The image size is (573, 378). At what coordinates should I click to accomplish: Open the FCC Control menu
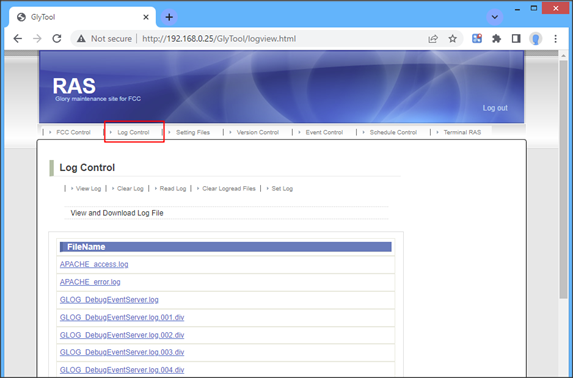73,132
